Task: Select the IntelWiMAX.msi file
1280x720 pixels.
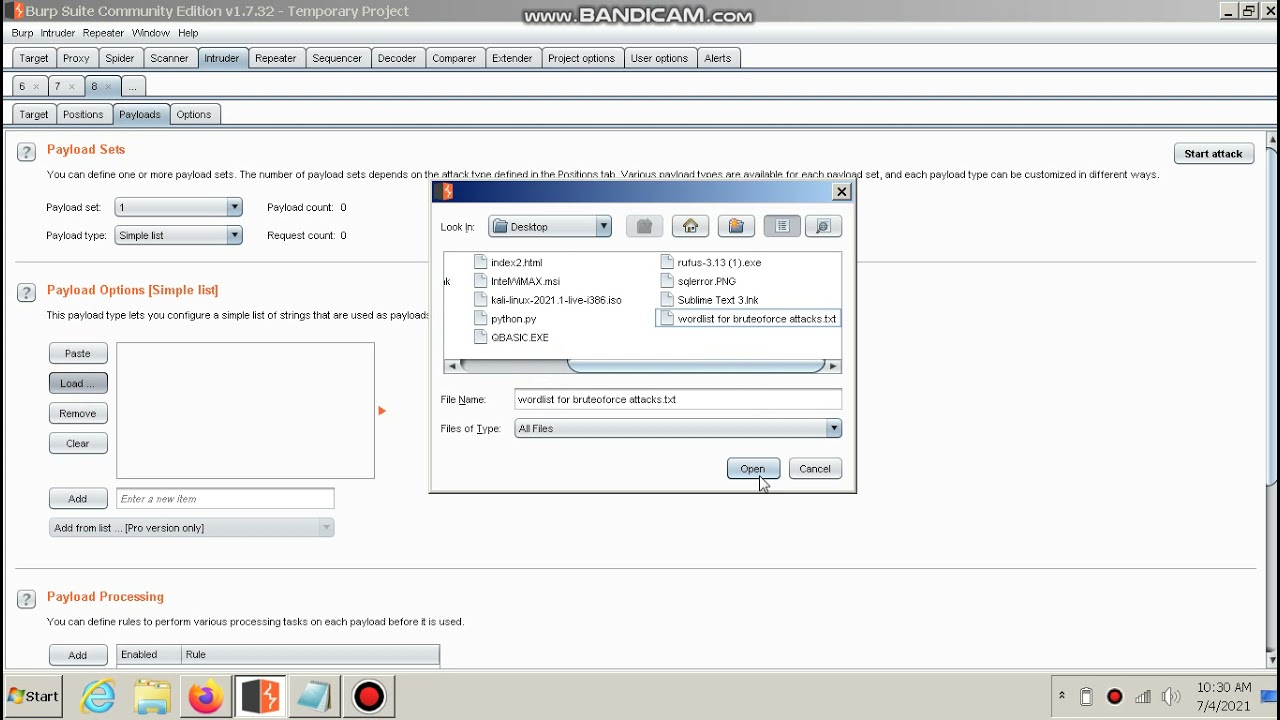Action: tap(517, 281)
